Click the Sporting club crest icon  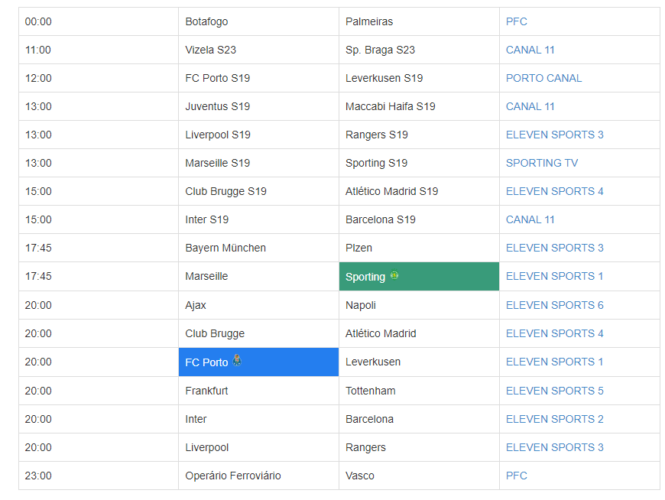tap(394, 275)
